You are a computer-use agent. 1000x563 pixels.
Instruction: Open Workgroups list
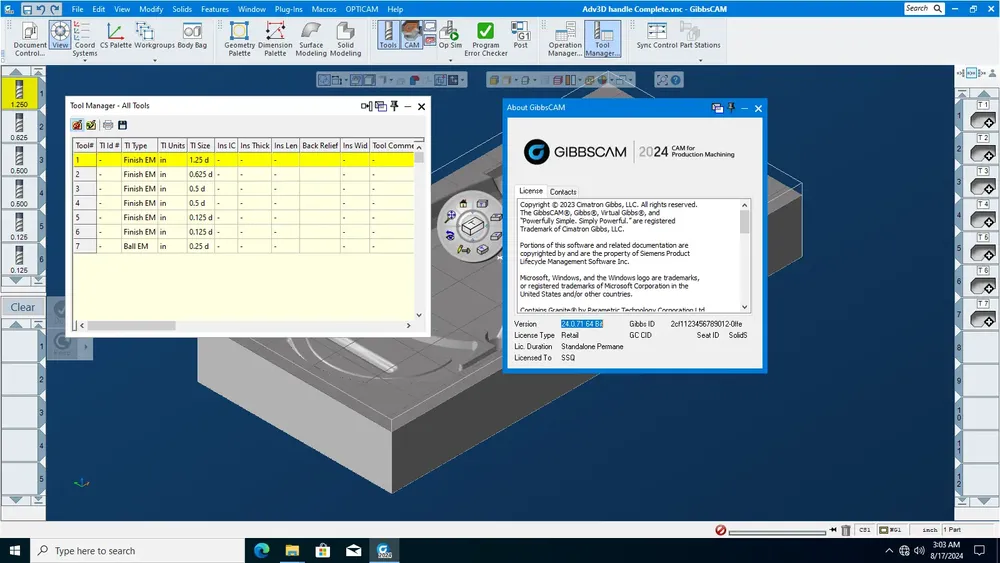[154, 35]
